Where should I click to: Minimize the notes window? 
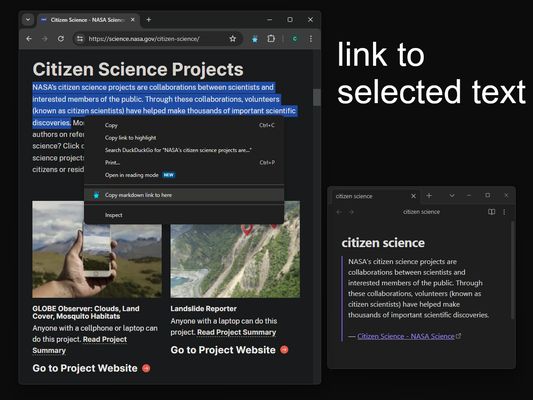(x=469, y=195)
